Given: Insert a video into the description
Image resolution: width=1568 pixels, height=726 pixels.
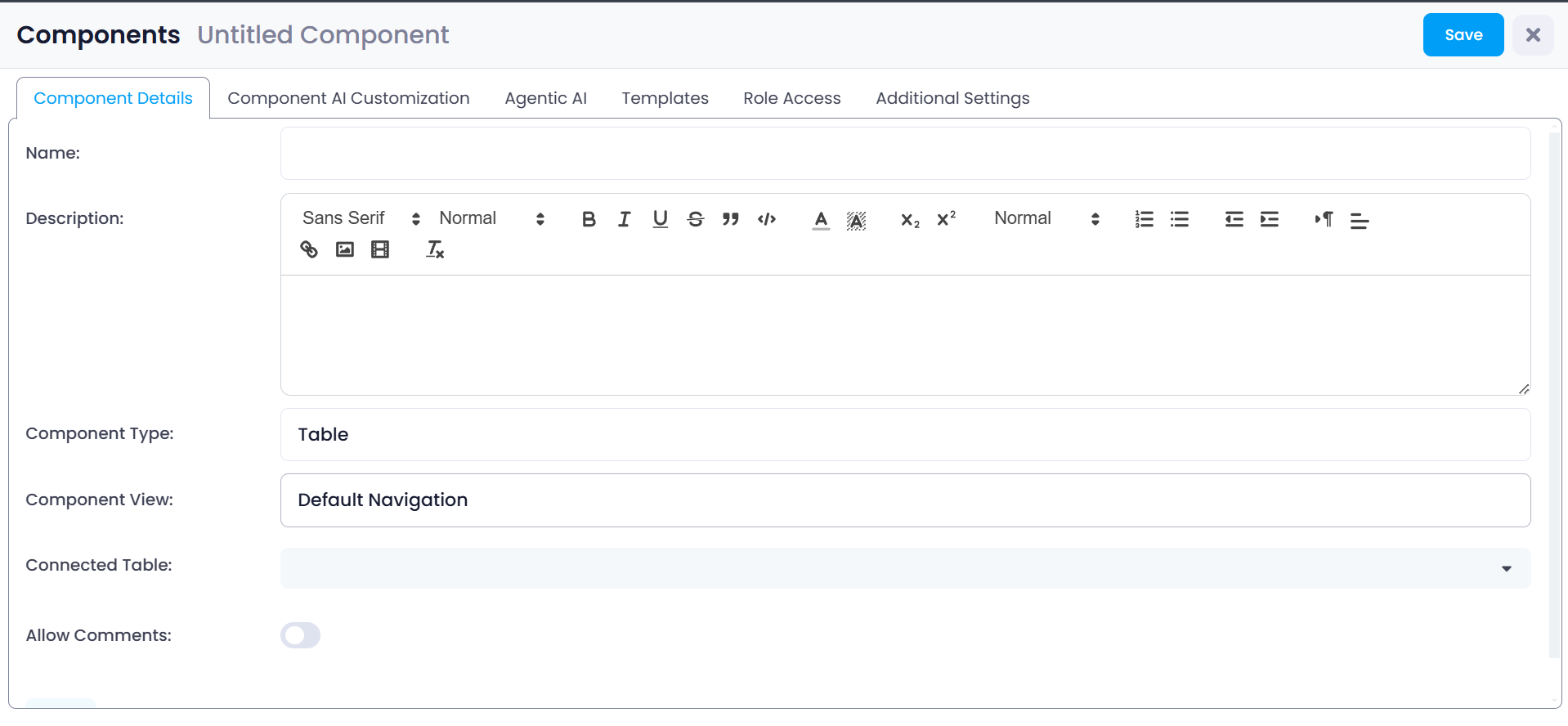Looking at the screenshot, I should (x=380, y=249).
